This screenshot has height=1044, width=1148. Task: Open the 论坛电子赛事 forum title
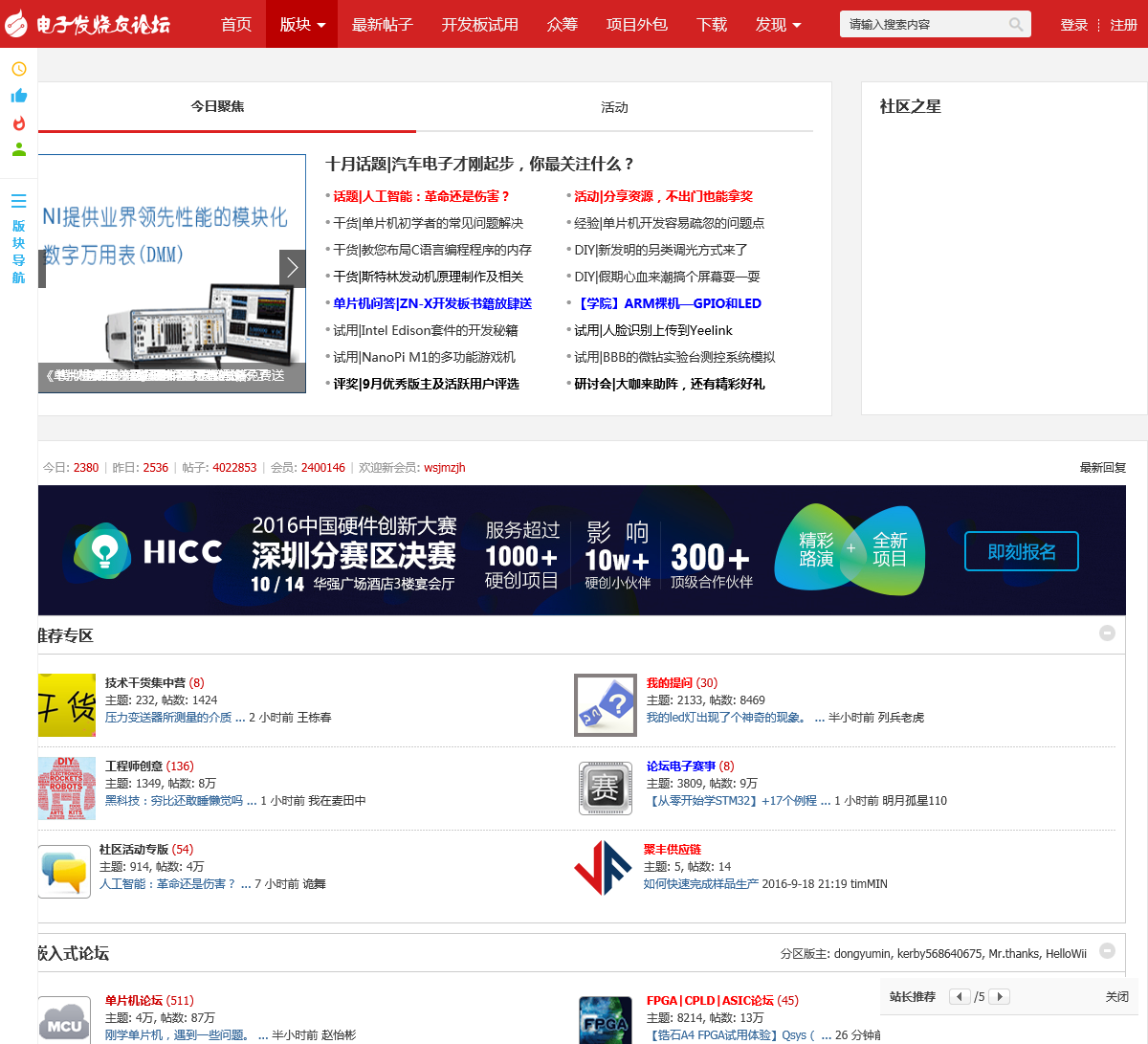(x=681, y=766)
